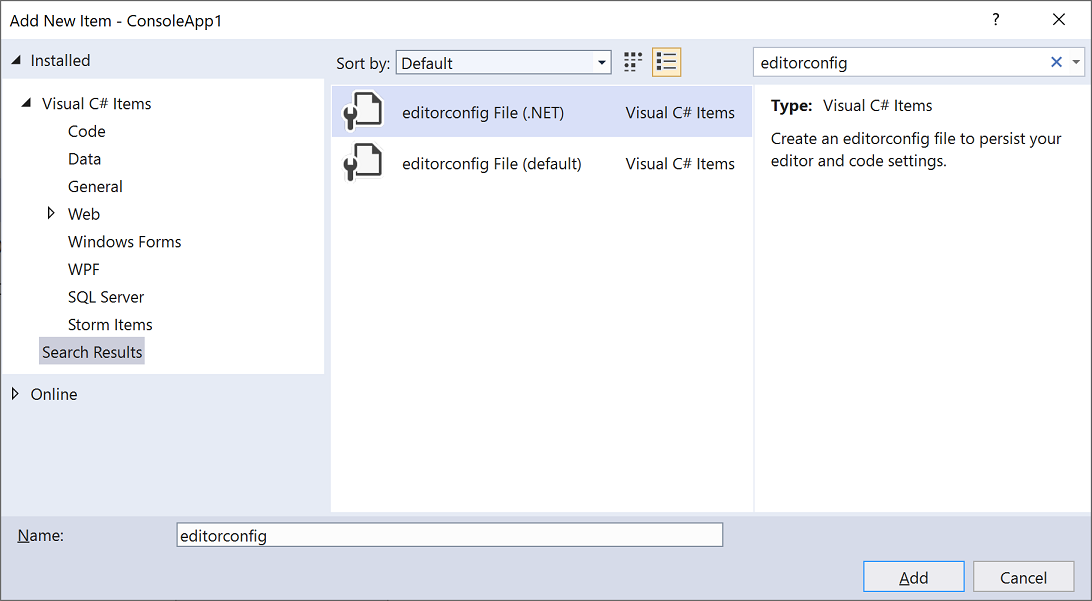Select the Storm Items category

[x=110, y=324]
